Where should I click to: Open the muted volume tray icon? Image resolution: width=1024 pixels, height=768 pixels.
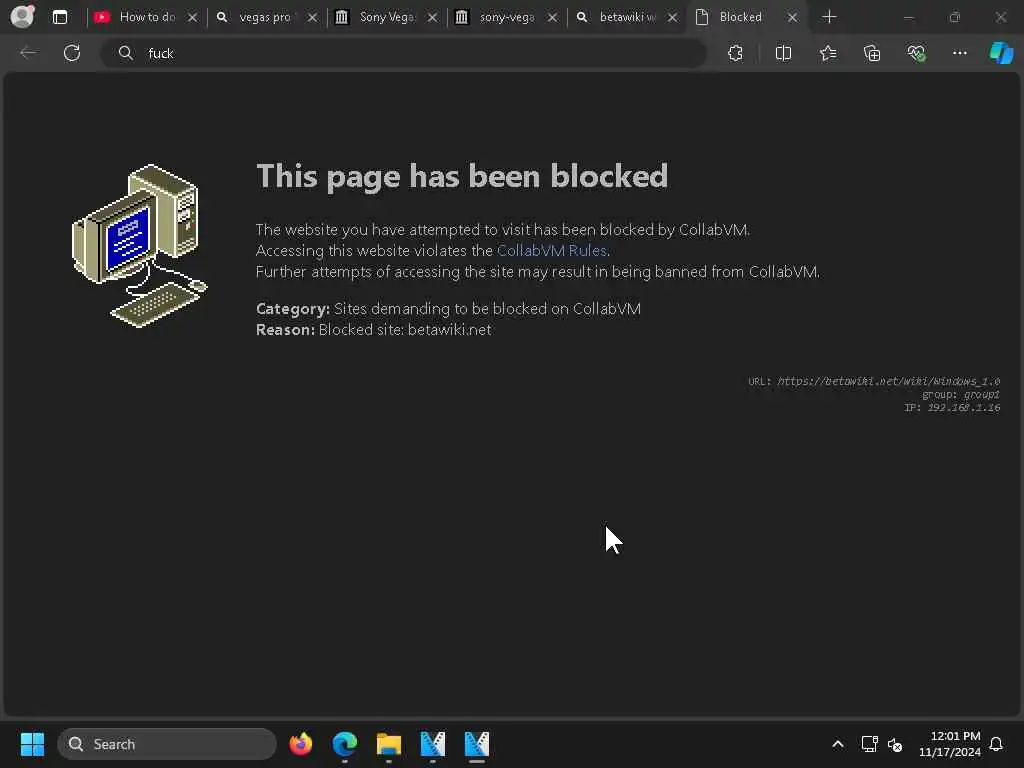click(x=895, y=744)
